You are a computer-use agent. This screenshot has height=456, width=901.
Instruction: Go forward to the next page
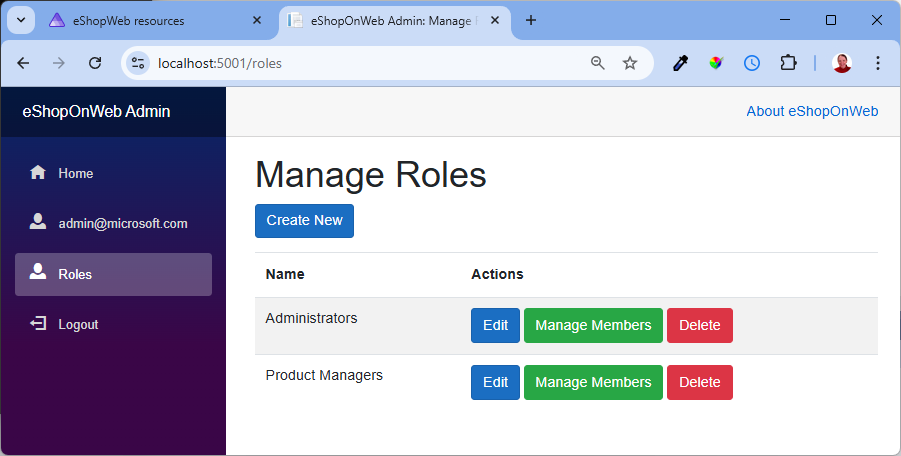(x=59, y=63)
